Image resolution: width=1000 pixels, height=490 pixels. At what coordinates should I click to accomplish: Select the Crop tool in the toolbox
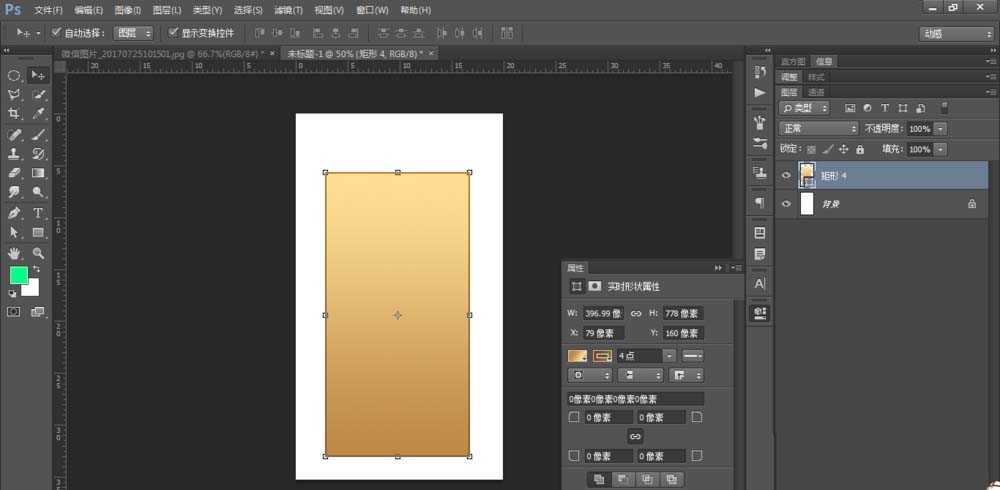[15, 114]
